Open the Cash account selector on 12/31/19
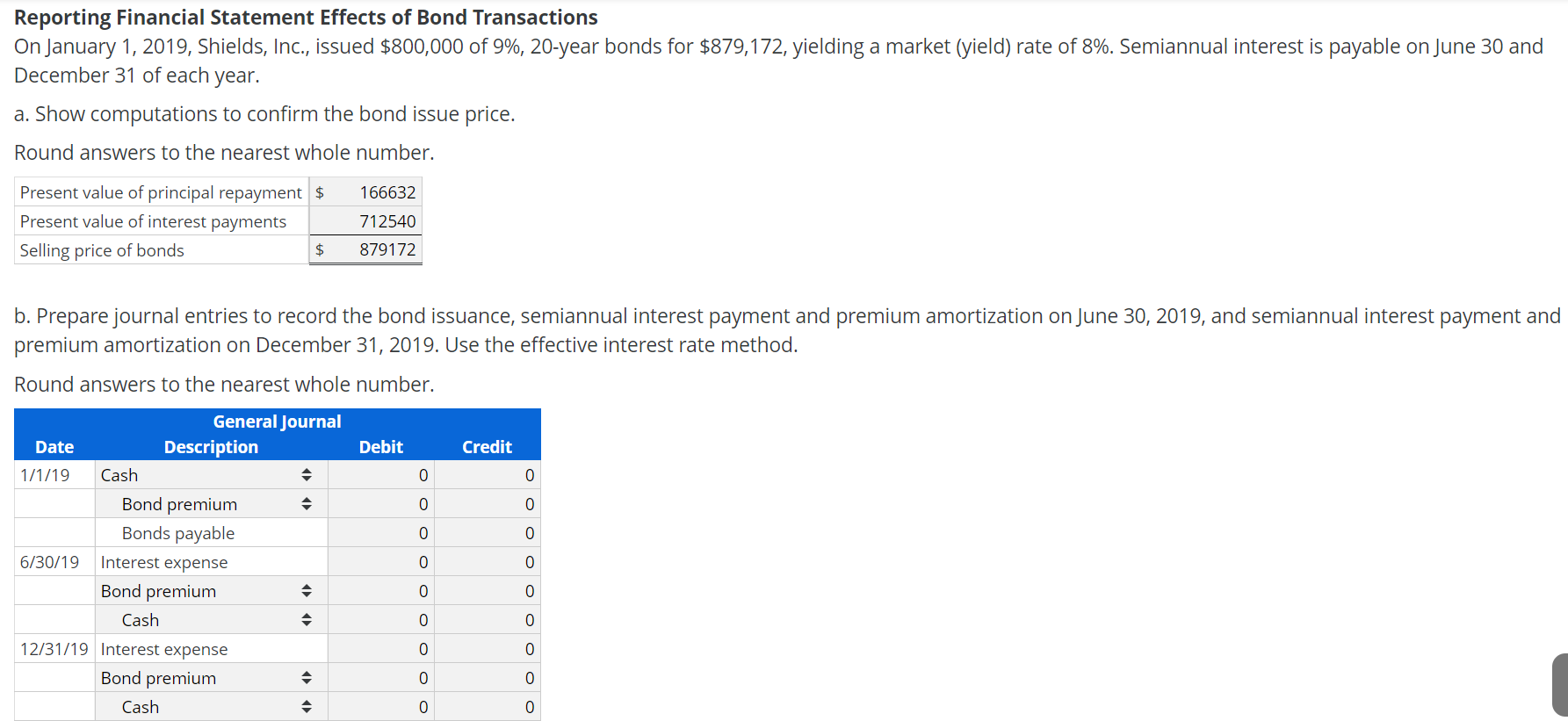Screen dimensions: 1568x721 pos(307,706)
